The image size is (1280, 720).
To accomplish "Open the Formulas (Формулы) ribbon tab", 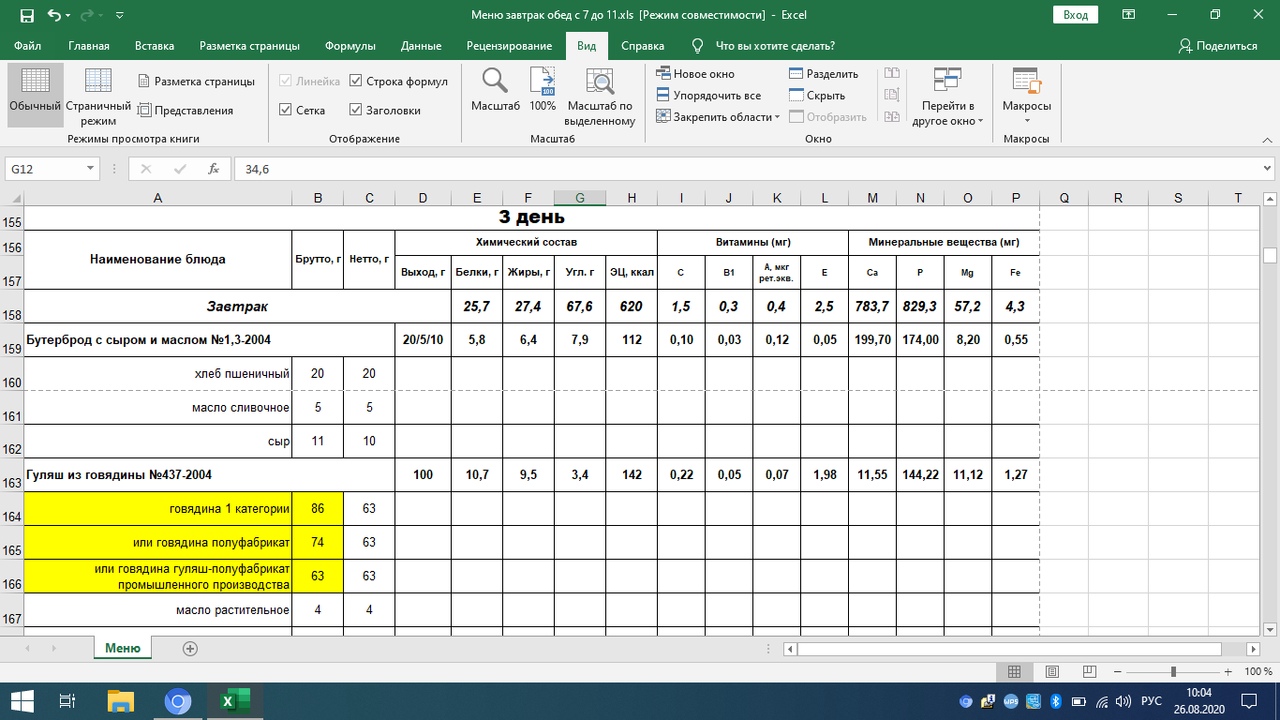I will 350,46.
